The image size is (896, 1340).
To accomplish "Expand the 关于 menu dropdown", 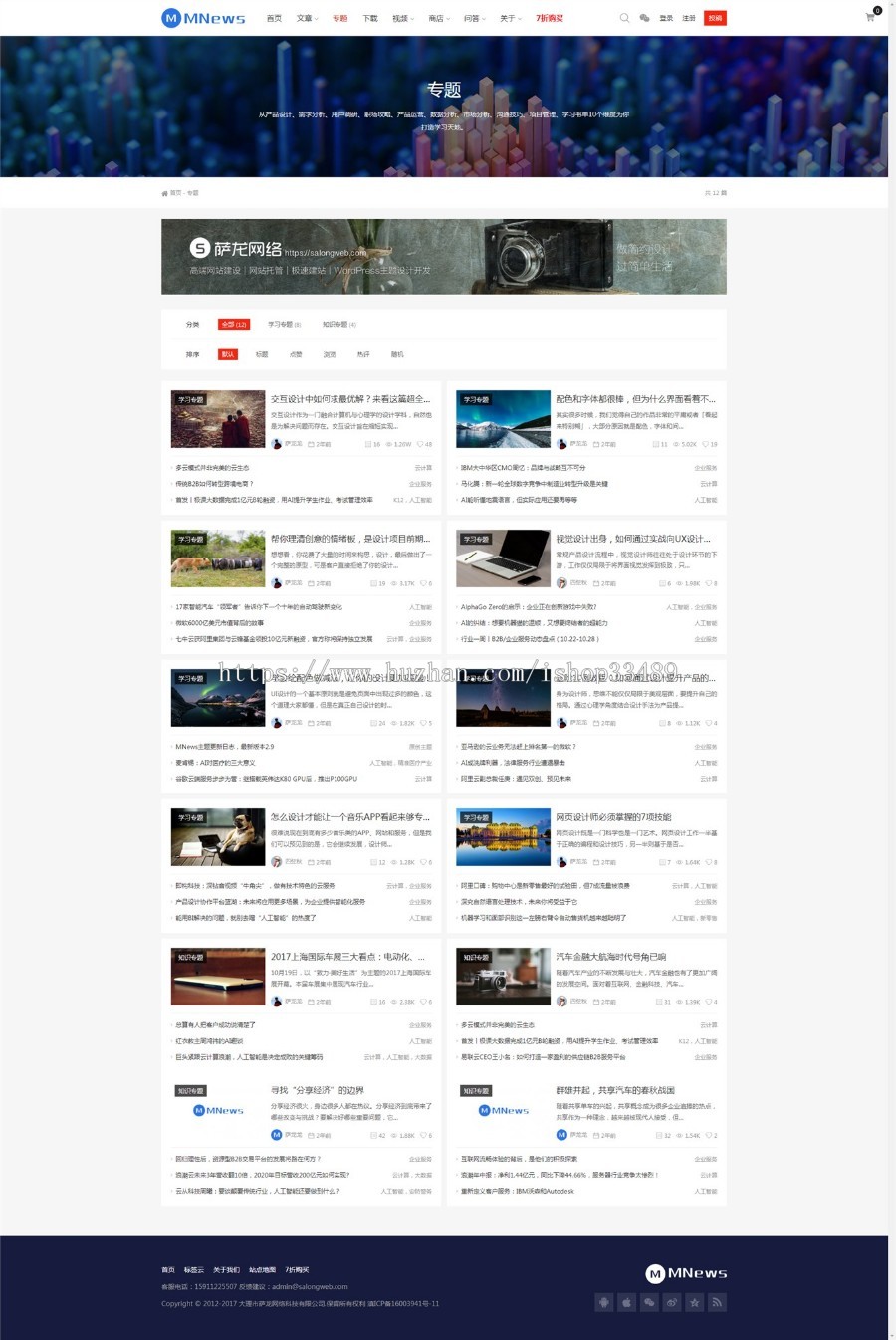I will [511, 18].
